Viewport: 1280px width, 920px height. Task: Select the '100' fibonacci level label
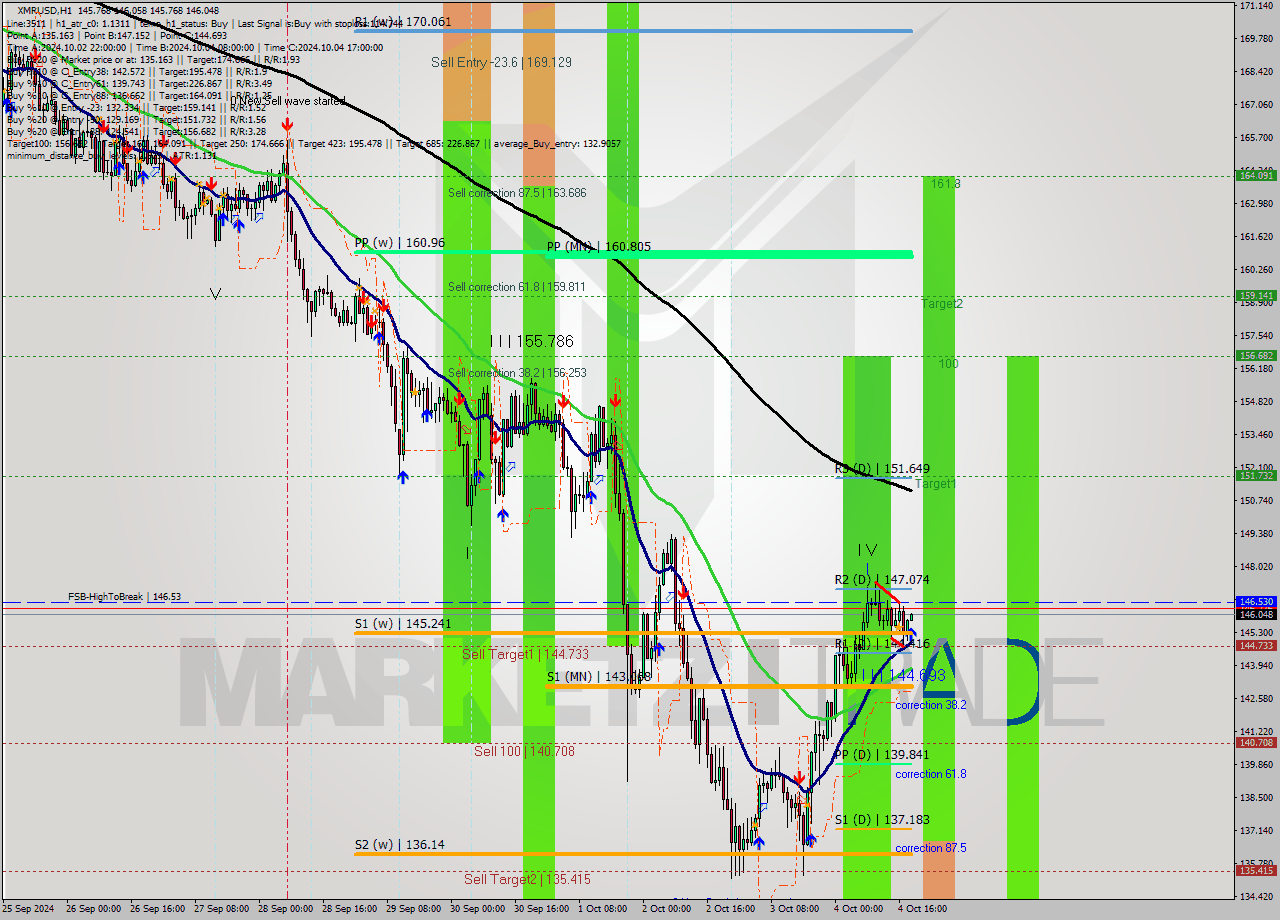(948, 364)
